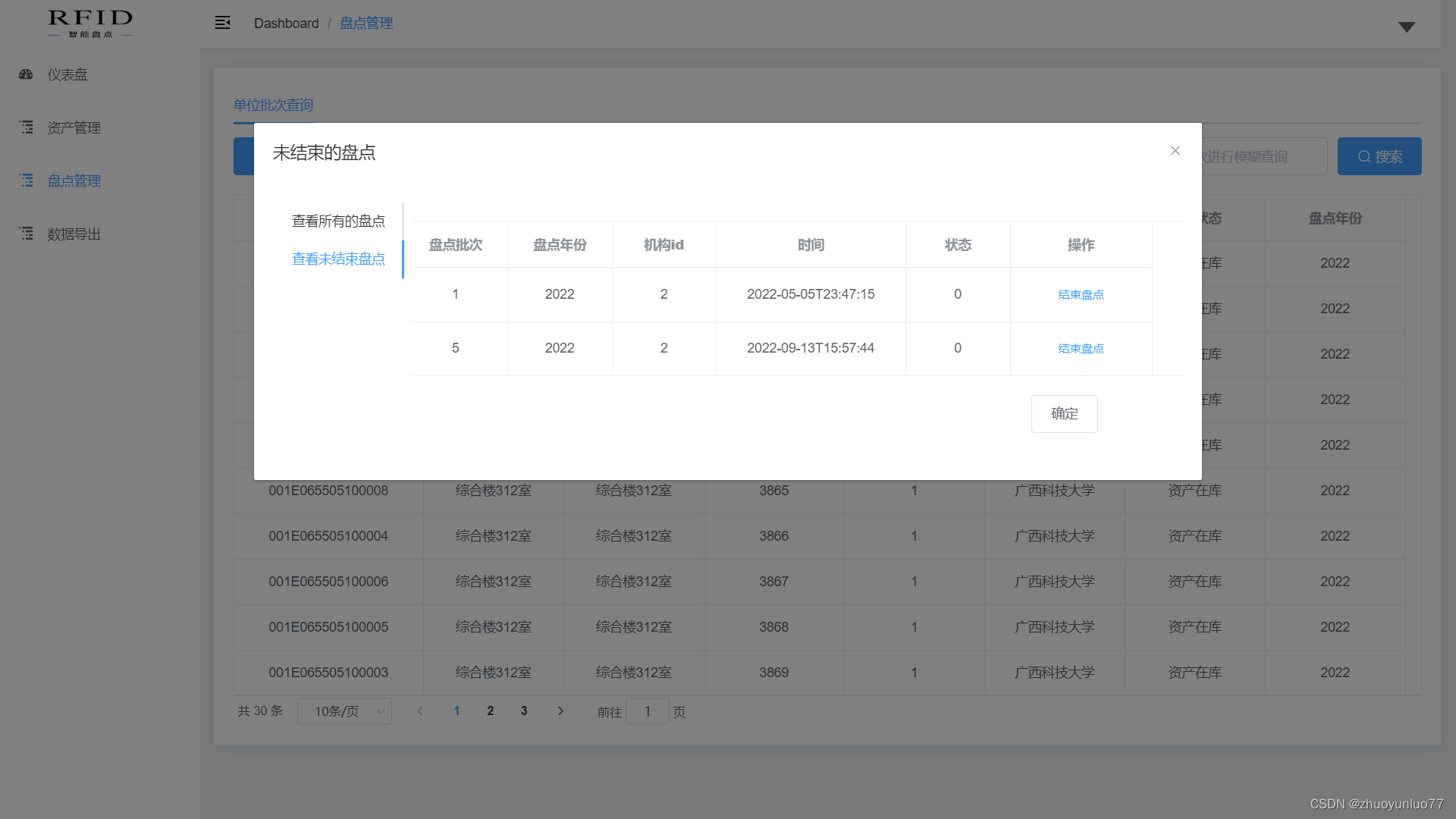1456x819 pixels.
Task: Click the 资产管理 list icon in sidebar
Action: pyautogui.click(x=27, y=127)
